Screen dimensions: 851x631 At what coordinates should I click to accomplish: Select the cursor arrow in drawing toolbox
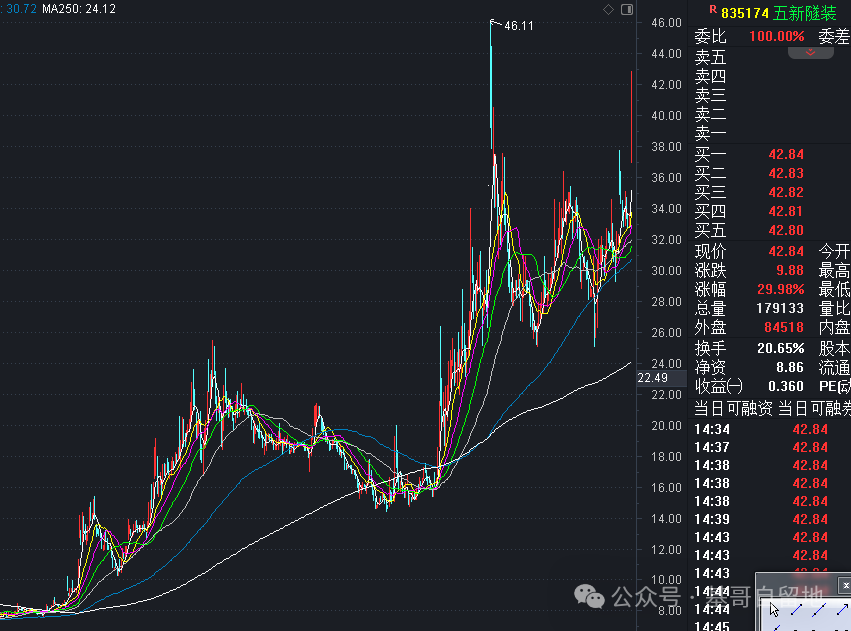point(775,609)
